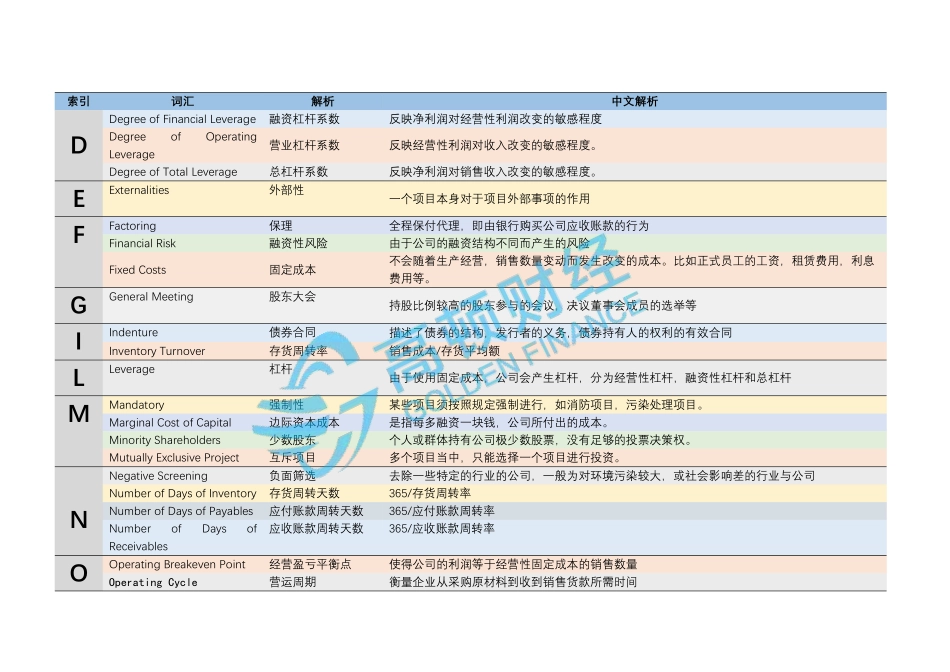Select the 'Number of Days of Inventory' term

pyautogui.click(x=182, y=494)
